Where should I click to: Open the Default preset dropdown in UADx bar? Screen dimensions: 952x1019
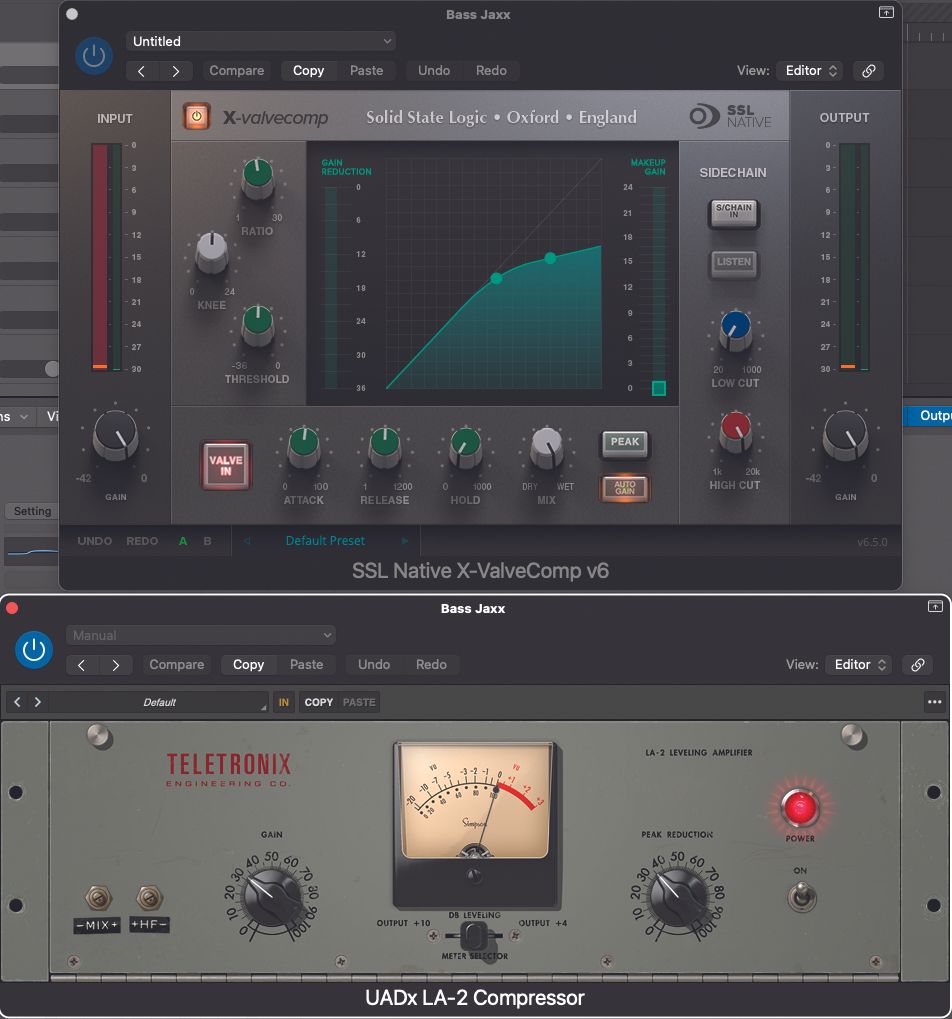pyautogui.click(x=160, y=702)
